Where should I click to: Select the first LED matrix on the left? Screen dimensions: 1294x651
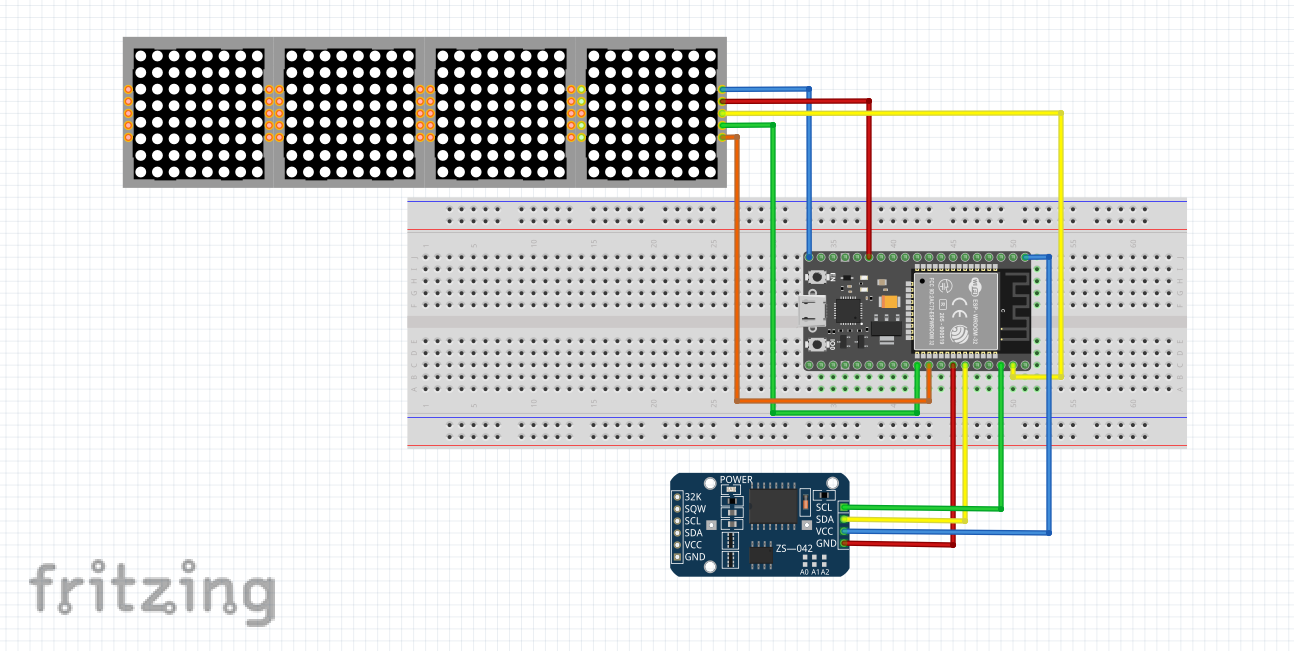pos(198,115)
